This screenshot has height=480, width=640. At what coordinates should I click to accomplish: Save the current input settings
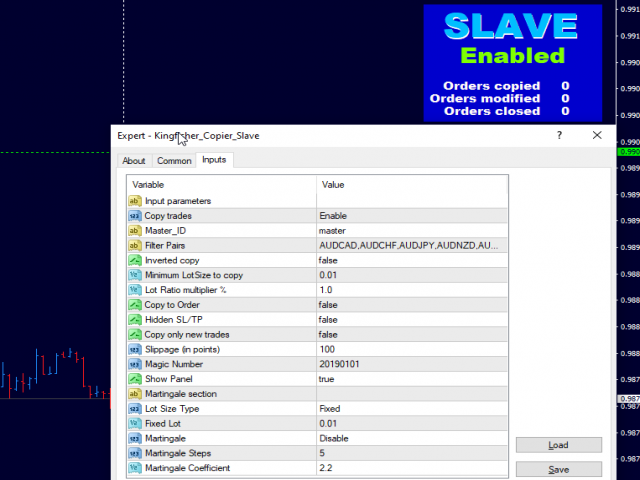coord(558,469)
